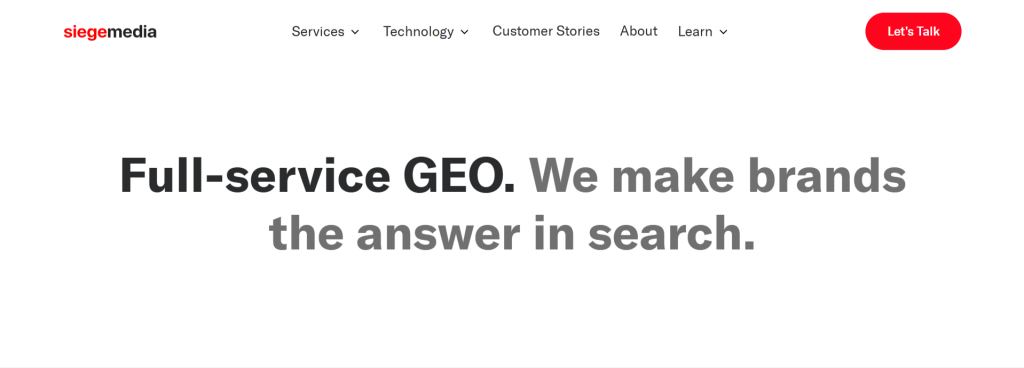Open the Services menu label
1024x368 pixels.
[x=318, y=31]
